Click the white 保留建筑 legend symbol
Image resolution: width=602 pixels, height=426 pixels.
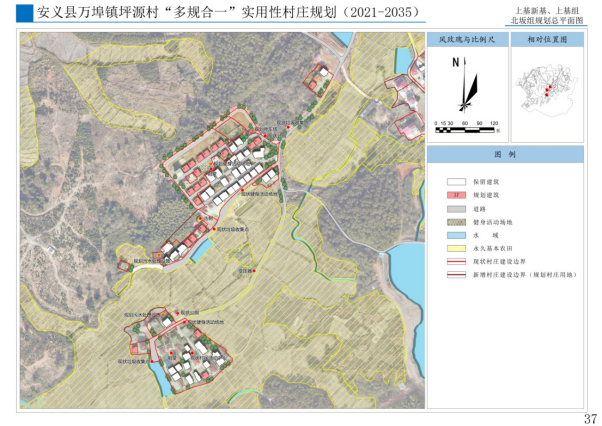point(454,182)
